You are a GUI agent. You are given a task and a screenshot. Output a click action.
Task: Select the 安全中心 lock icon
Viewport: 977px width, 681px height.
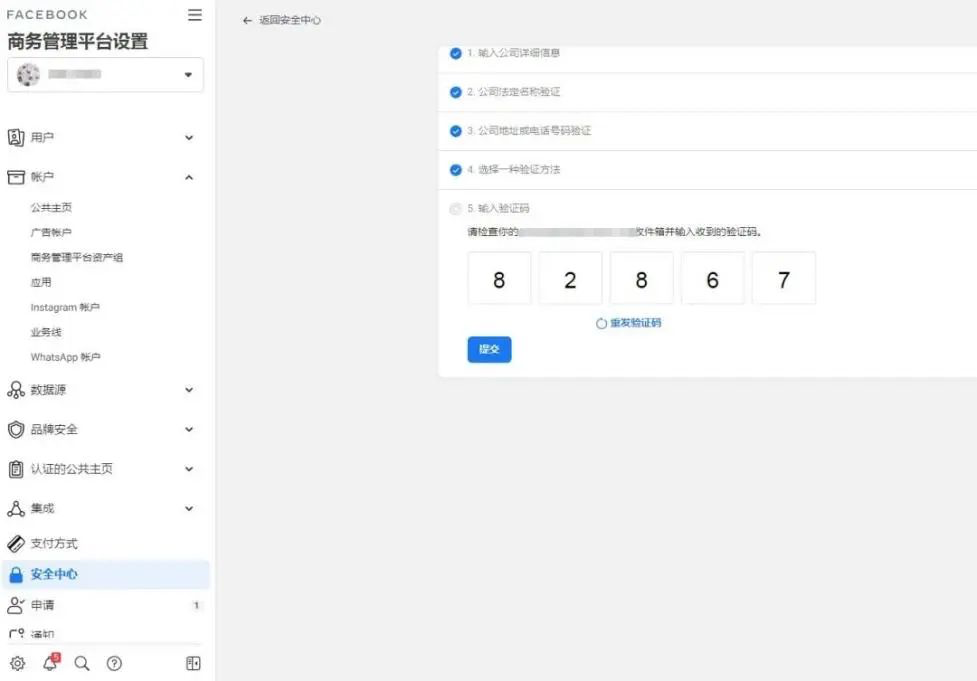(16, 574)
